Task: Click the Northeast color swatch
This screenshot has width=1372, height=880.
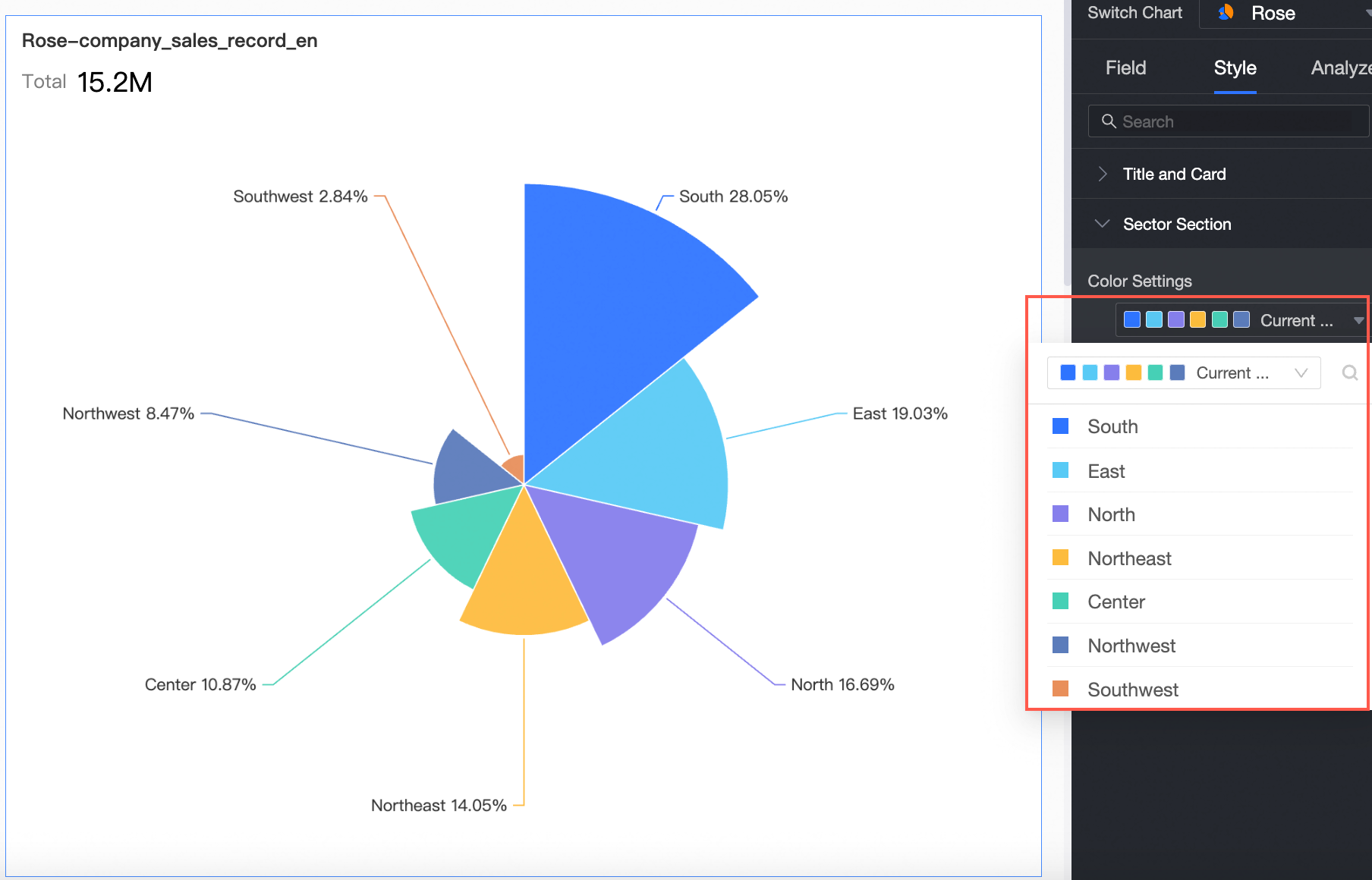Action: coord(1061,558)
